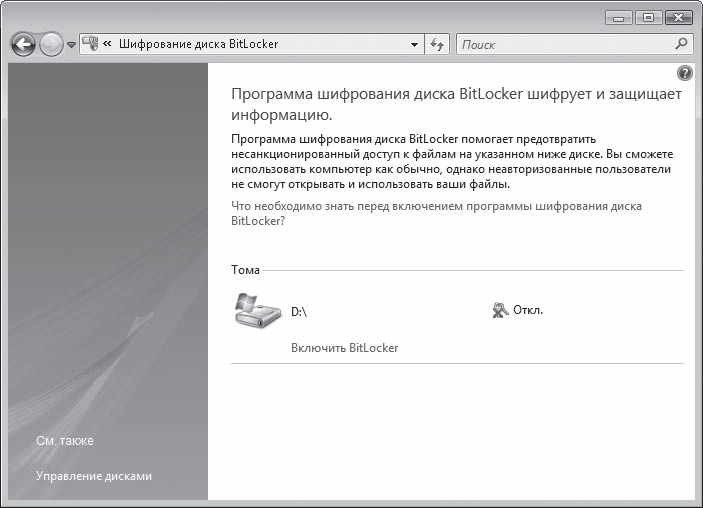This screenshot has height=508, width=703.
Task: Click the 'Включить BitLocker' link
Action: pyautogui.click(x=344, y=348)
